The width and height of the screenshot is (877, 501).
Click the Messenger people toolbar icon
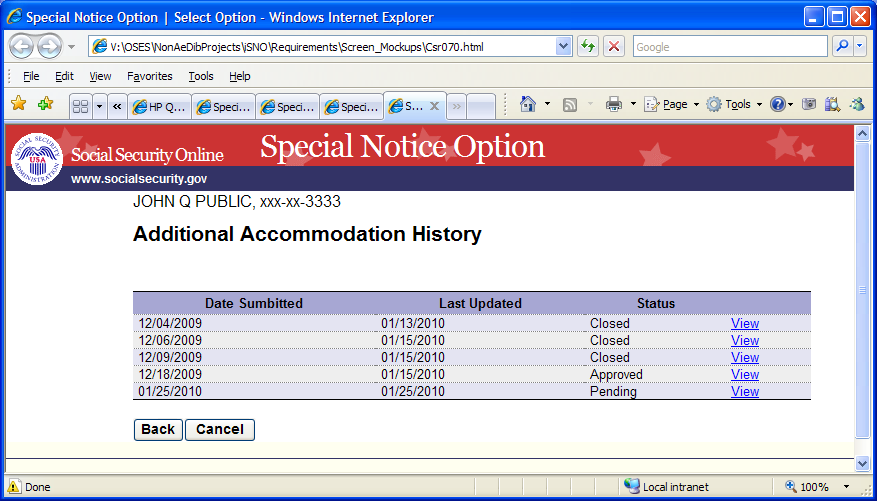[856, 104]
